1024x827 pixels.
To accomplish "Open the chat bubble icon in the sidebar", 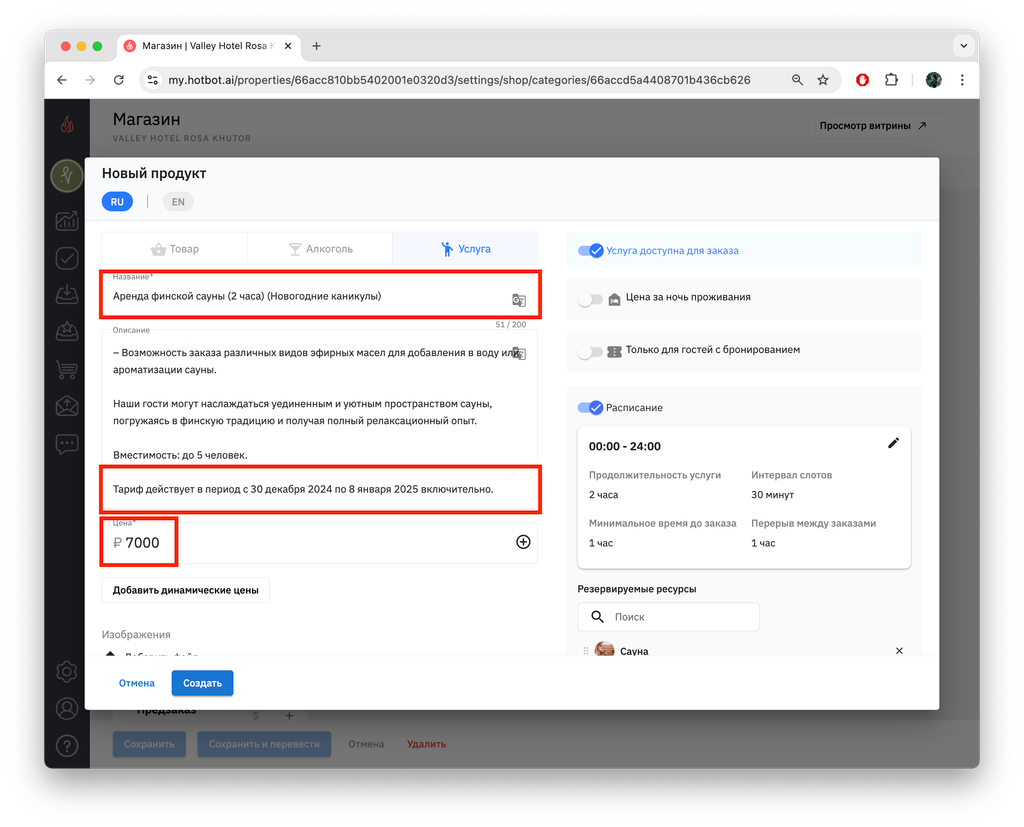I will tap(67, 444).
